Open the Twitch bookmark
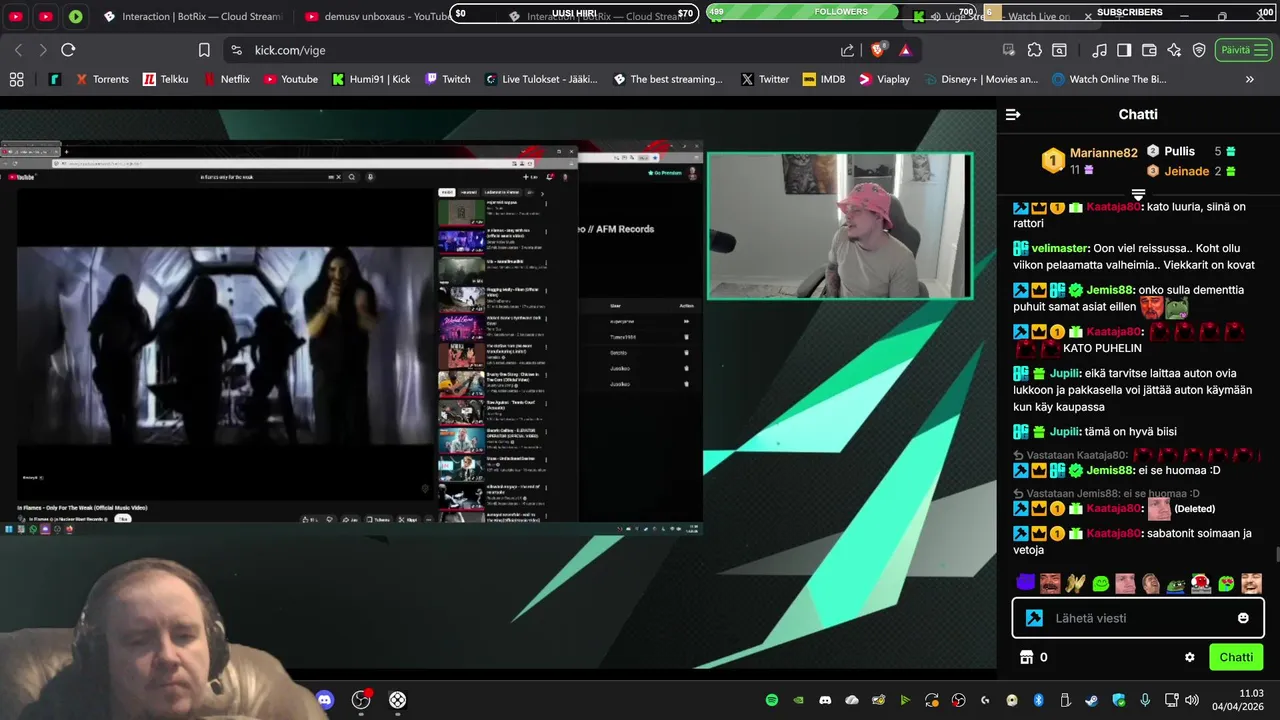 tap(447, 79)
